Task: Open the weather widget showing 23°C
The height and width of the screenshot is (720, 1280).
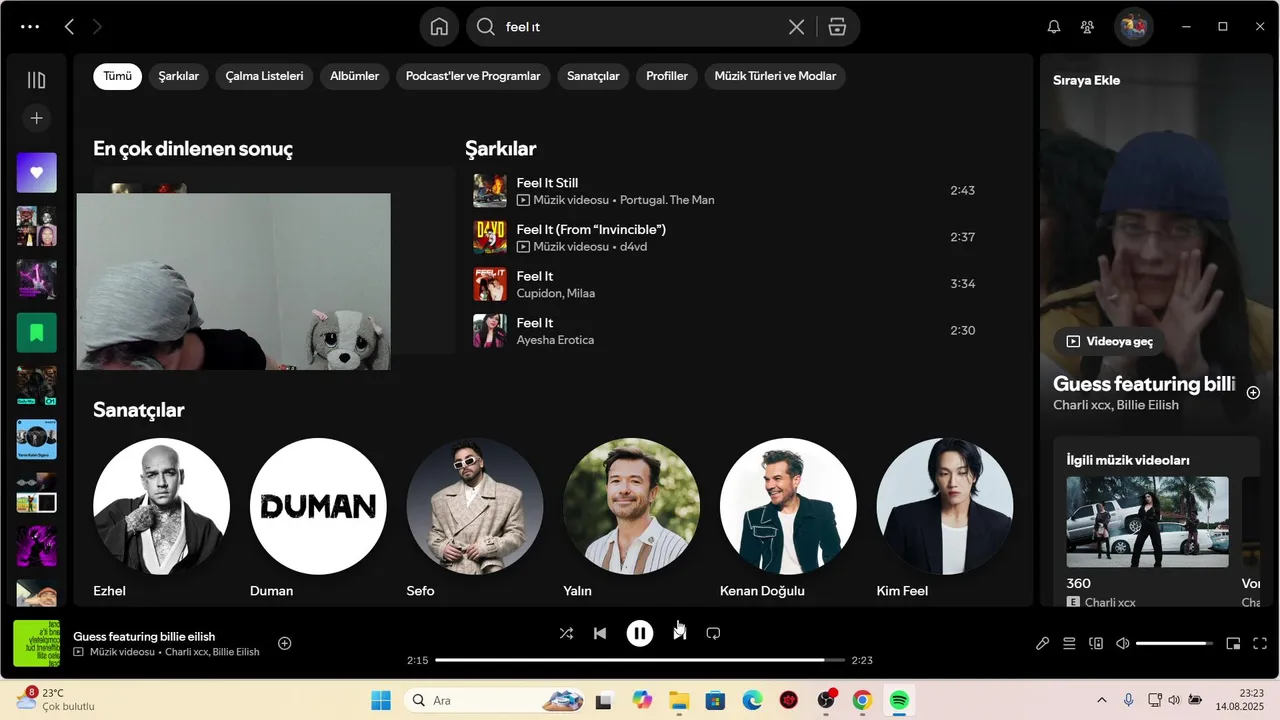Action: tap(56, 699)
